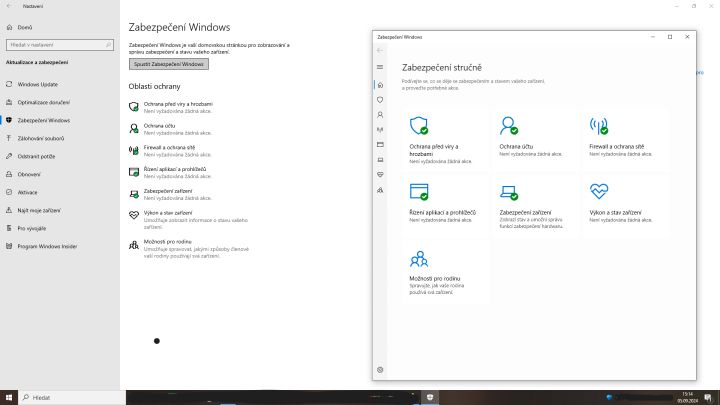Click Spustit Zabezpečení Windows button
The image size is (720, 405).
(169, 64)
